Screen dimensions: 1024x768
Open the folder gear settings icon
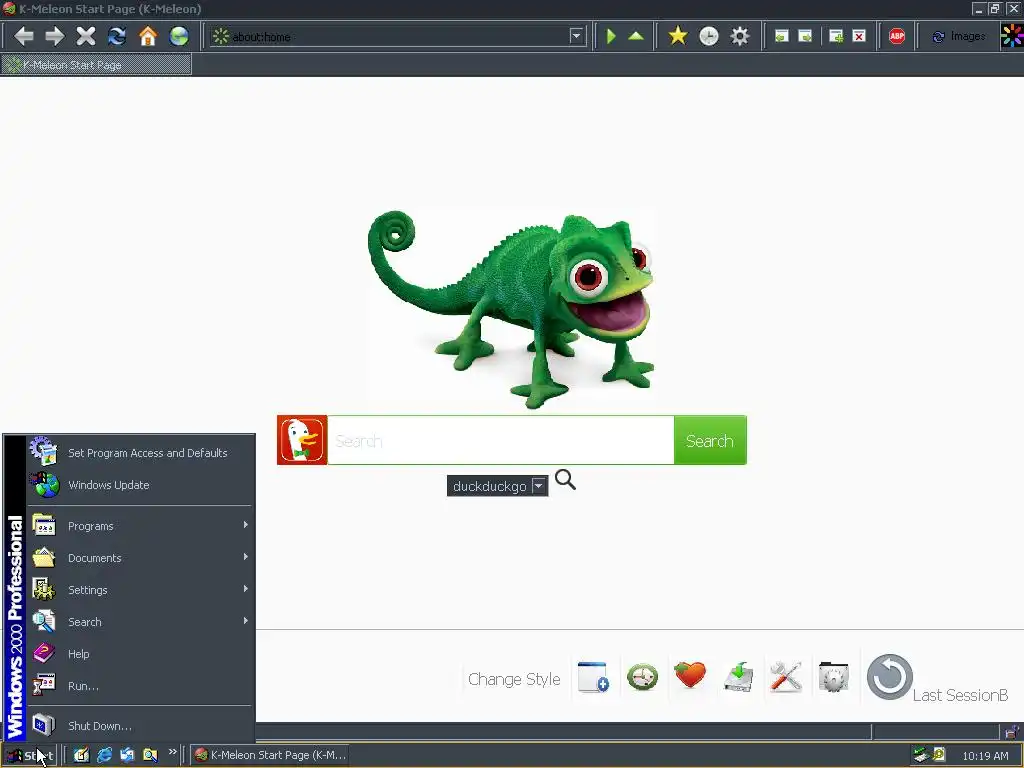pyautogui.click(x=833, y=677)
